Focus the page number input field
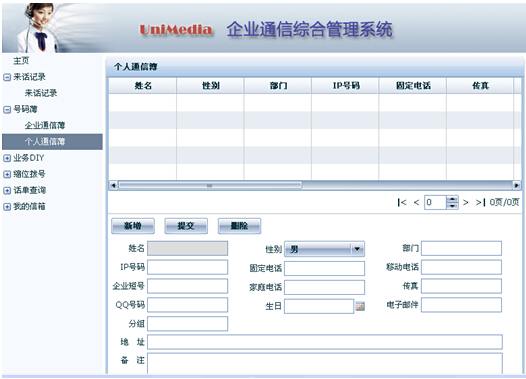Screen dimensions: 526x379 (435, 202)
